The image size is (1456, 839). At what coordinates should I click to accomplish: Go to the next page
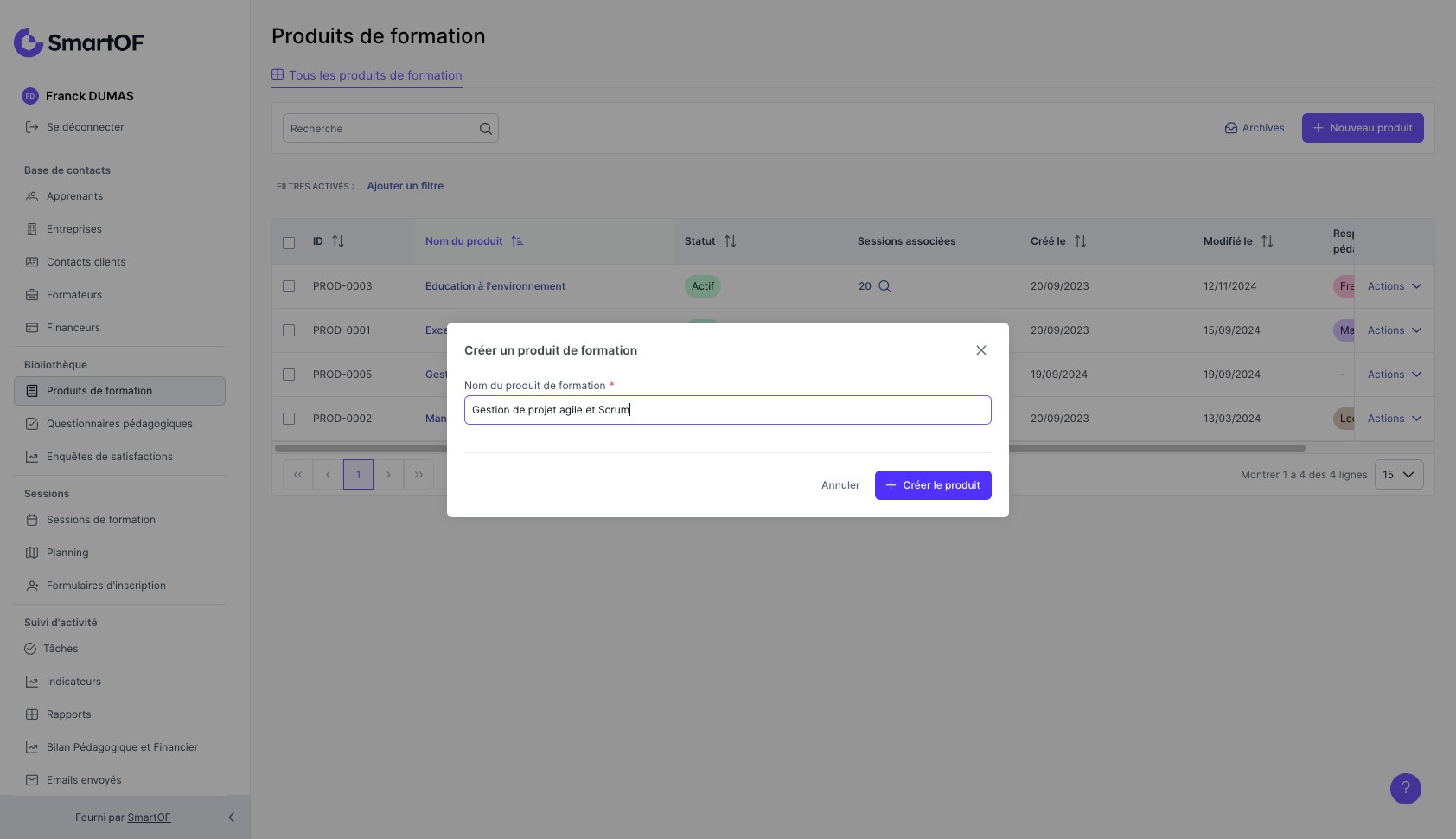click(389, 475)
